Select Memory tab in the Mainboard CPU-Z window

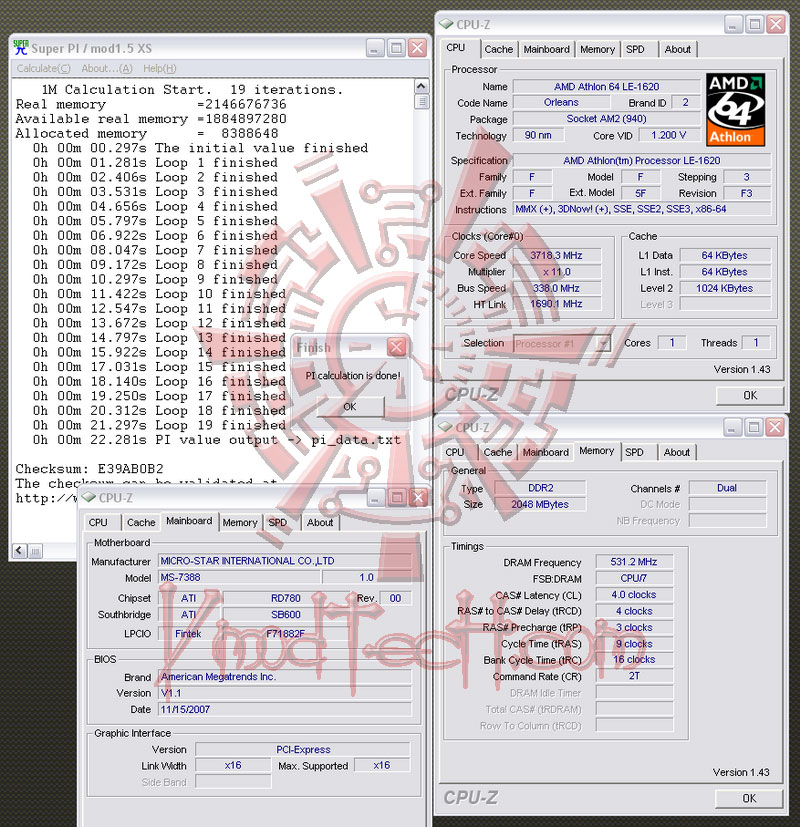tap(239, 523)
